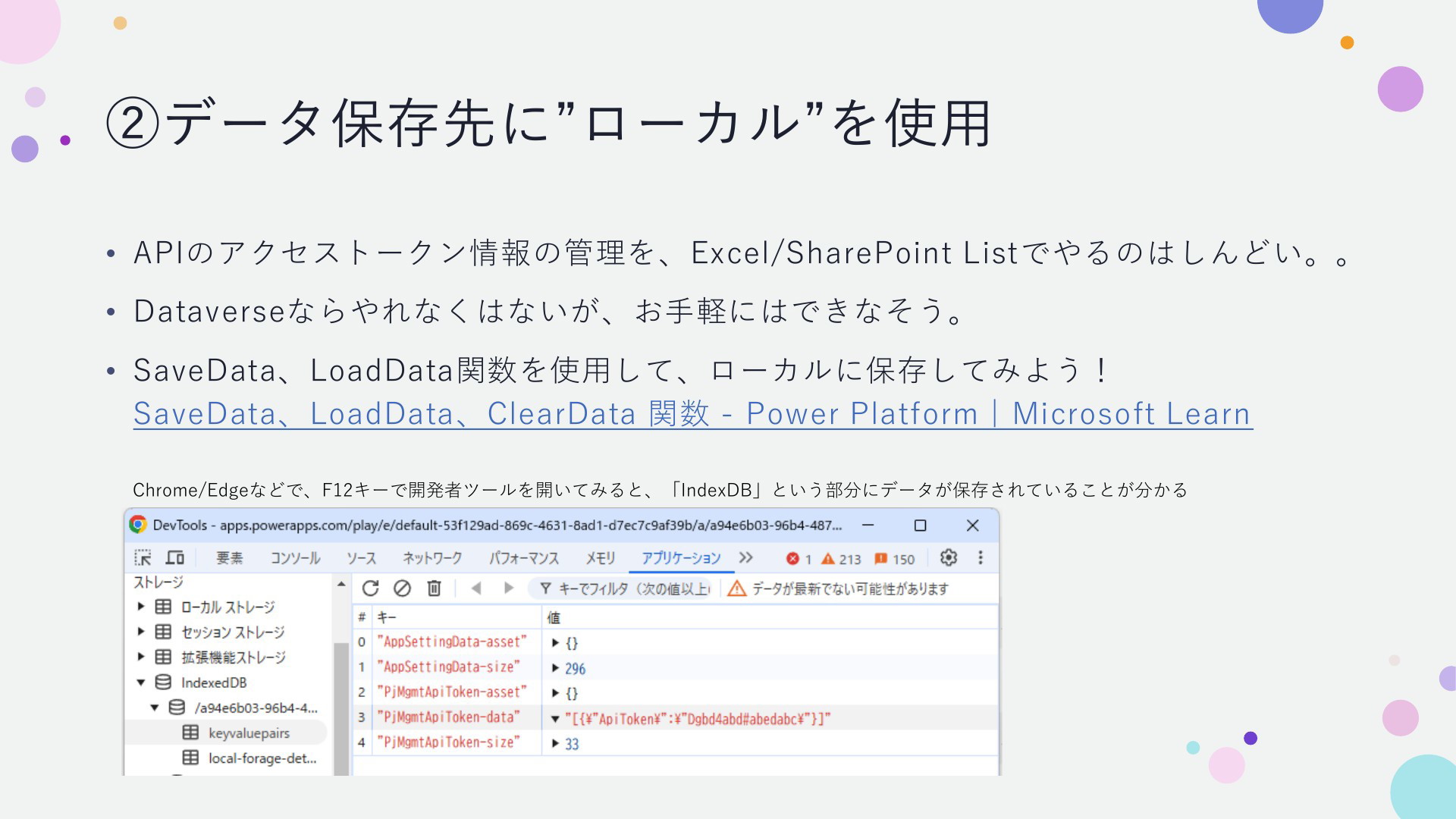Switch to the メモリ tab

pyautogui.click(x=600, y=559)
